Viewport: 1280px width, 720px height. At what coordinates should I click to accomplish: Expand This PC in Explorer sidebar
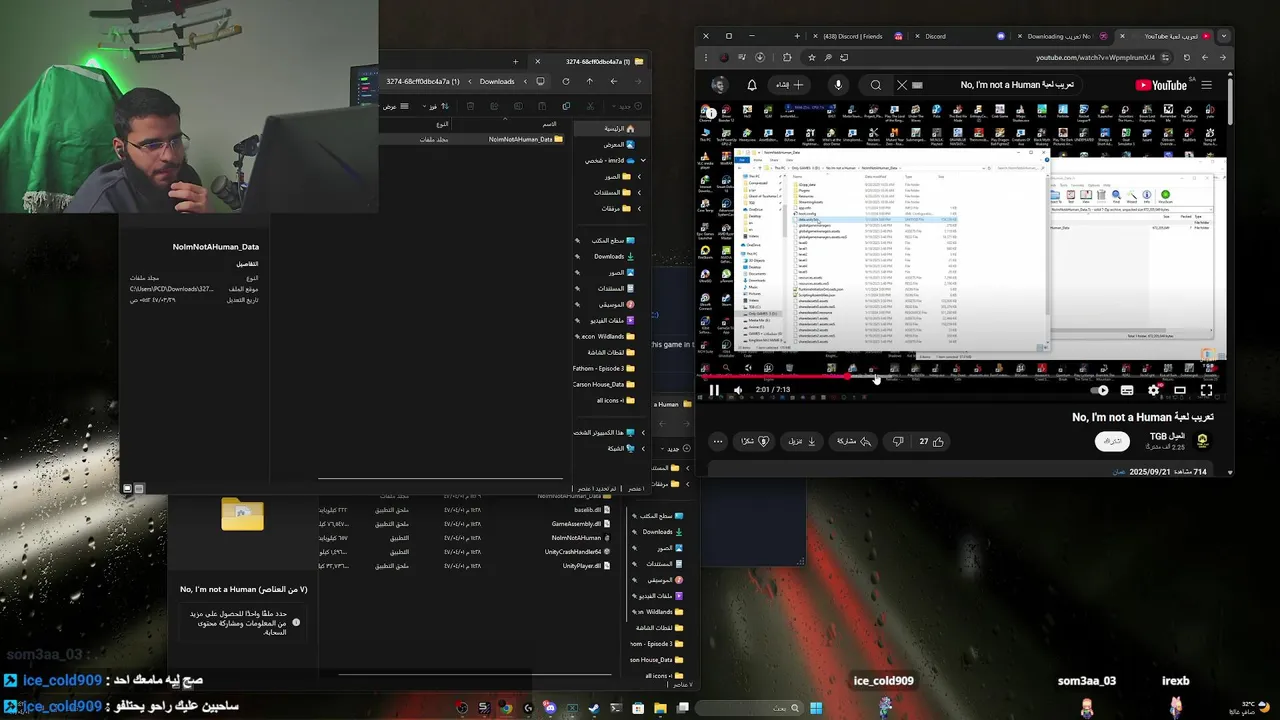[643, 432]
